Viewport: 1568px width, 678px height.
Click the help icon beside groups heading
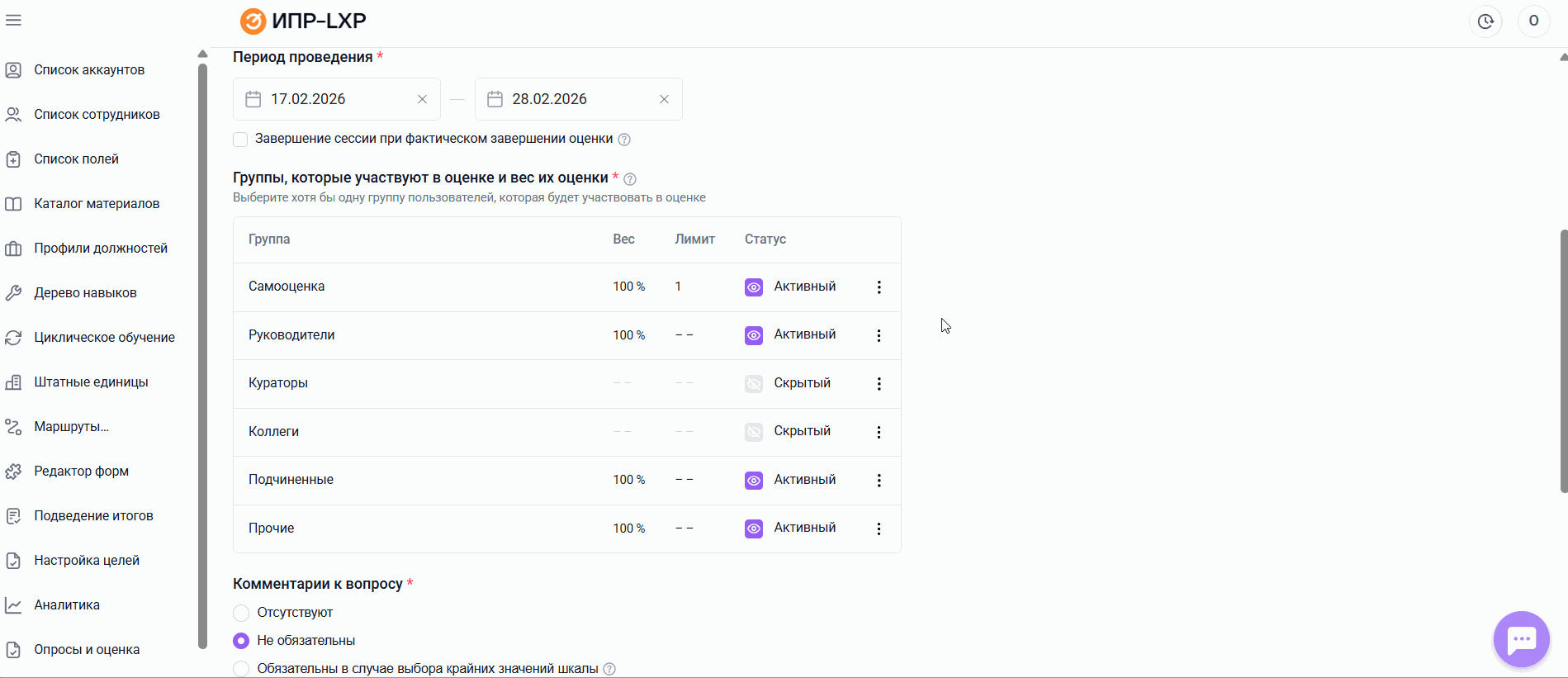[630, 179]
